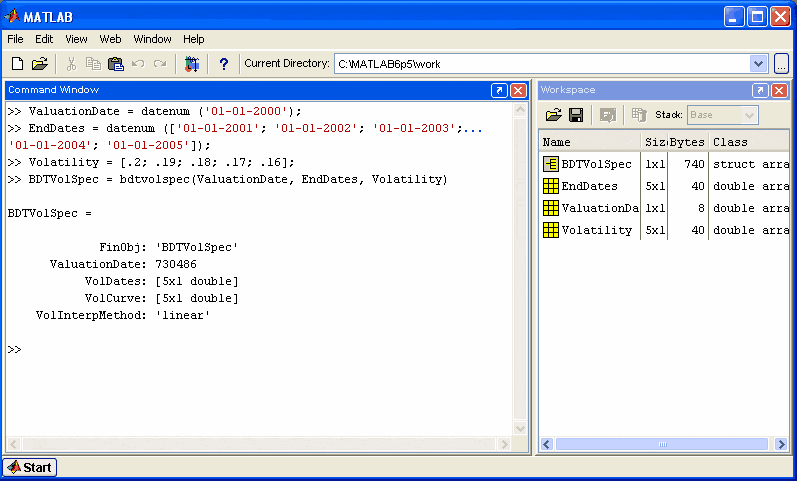Click the empty command prompt line
The width and height of the screenshot is (797, 482).
[259, 349]
